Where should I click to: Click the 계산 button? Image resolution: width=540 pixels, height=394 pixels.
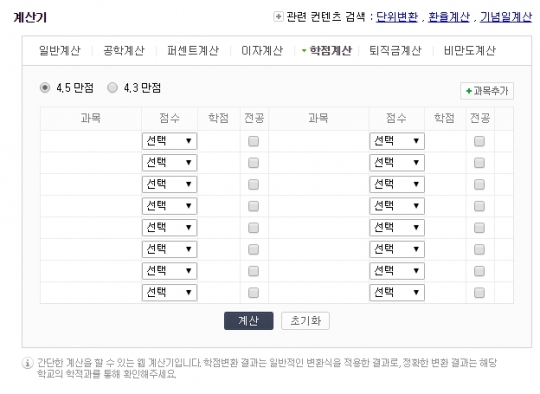pyautogui.click(x=249, y=321)
